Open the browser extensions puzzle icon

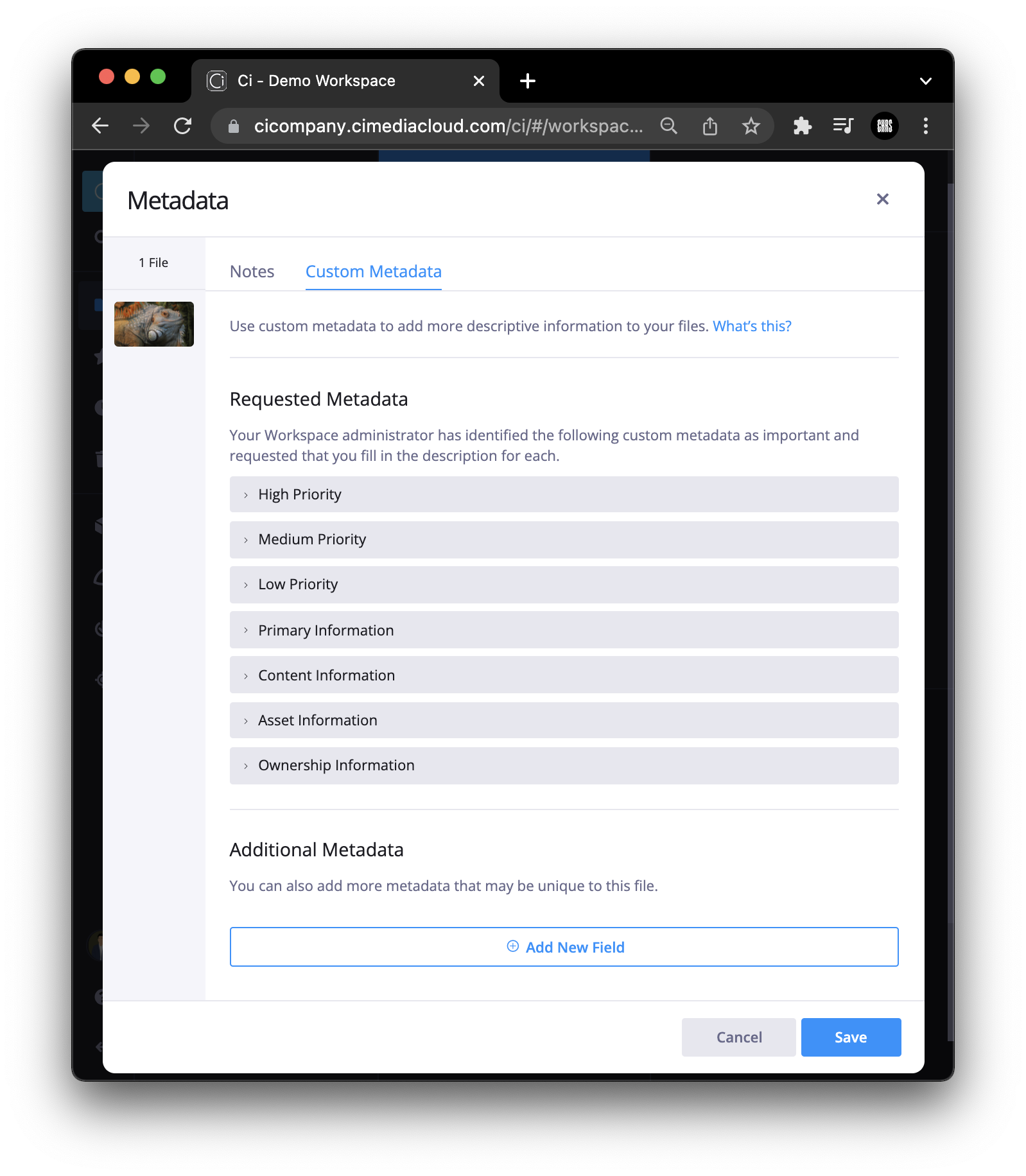[x=803, y=126]
